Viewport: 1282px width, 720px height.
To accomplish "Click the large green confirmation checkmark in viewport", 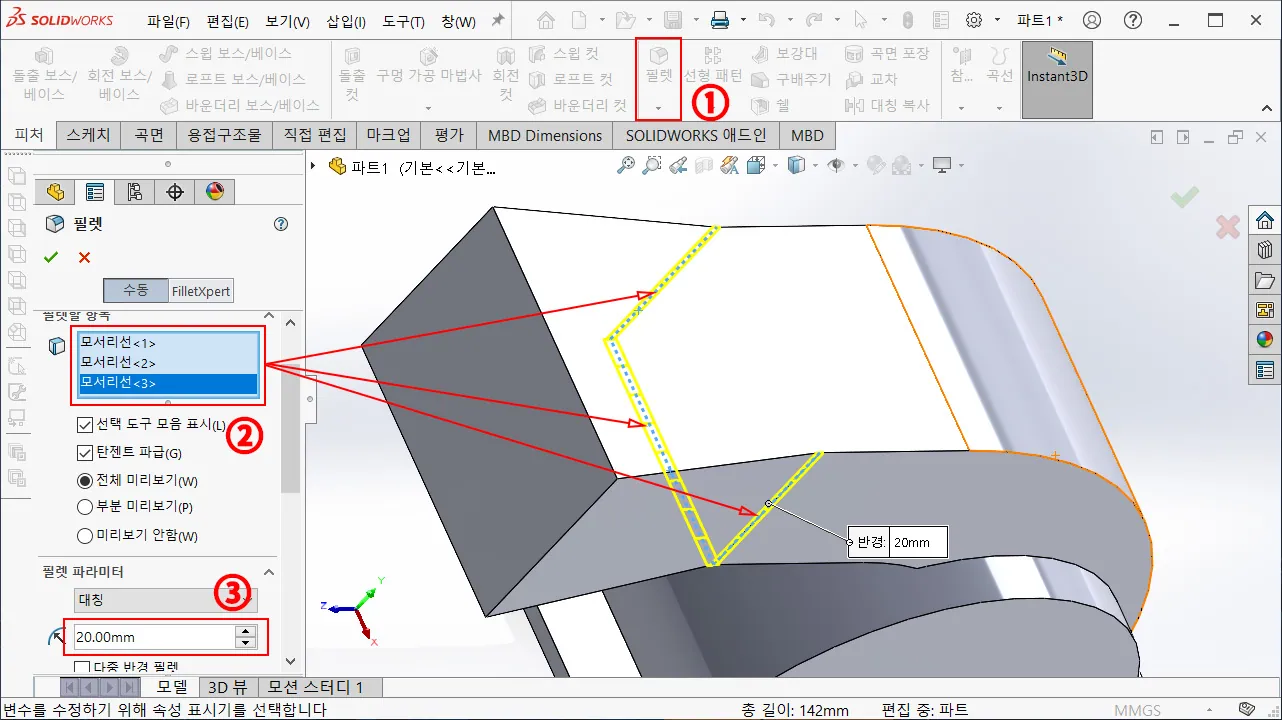I will click(x=1185, y=197).
